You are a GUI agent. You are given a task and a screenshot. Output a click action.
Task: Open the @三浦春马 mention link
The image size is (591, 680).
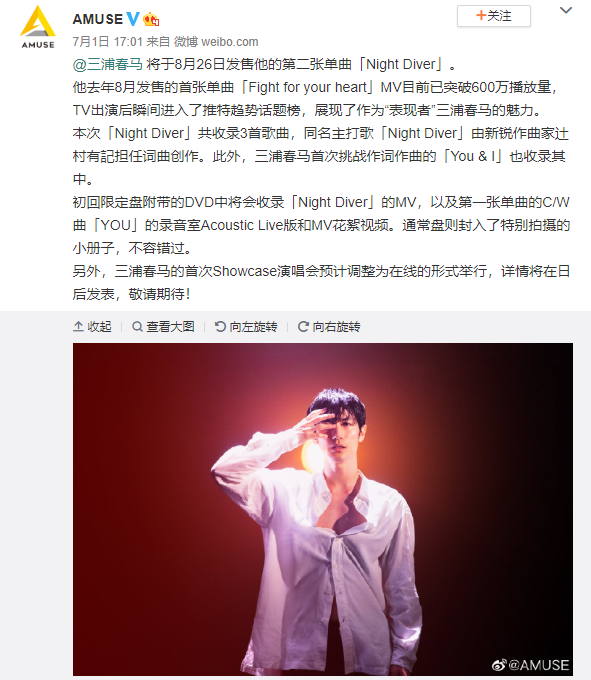(108, 64)
